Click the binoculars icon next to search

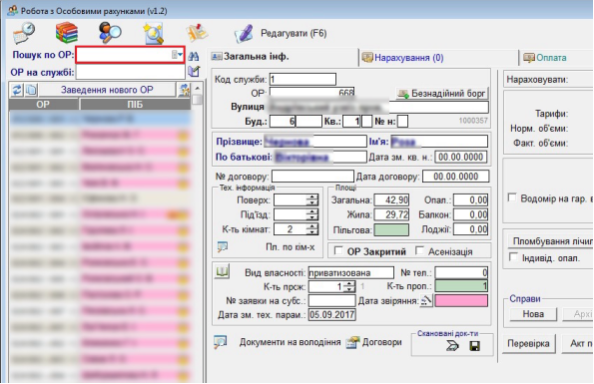point(194,56)
